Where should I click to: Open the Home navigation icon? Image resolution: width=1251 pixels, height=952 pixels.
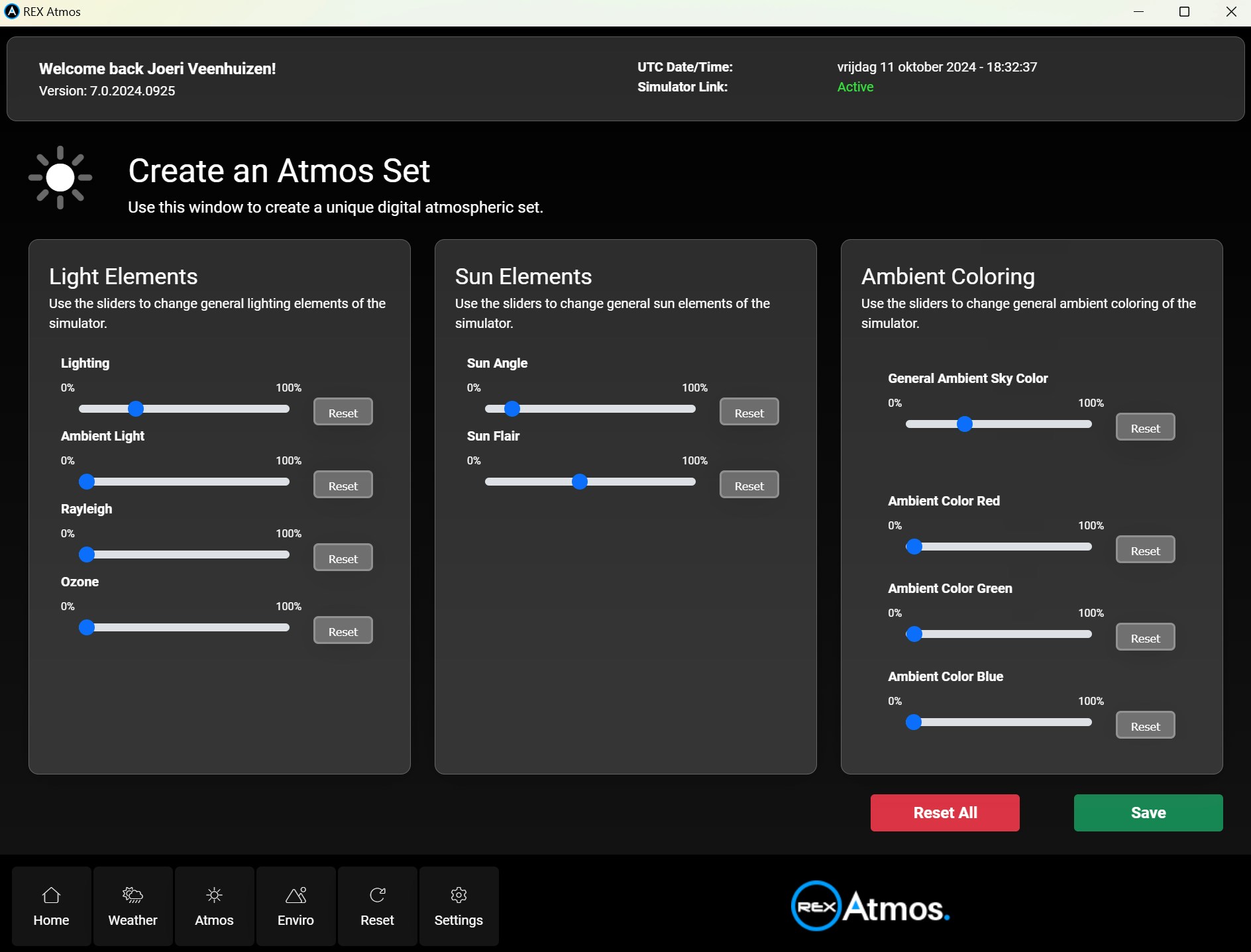pos(51,896)
